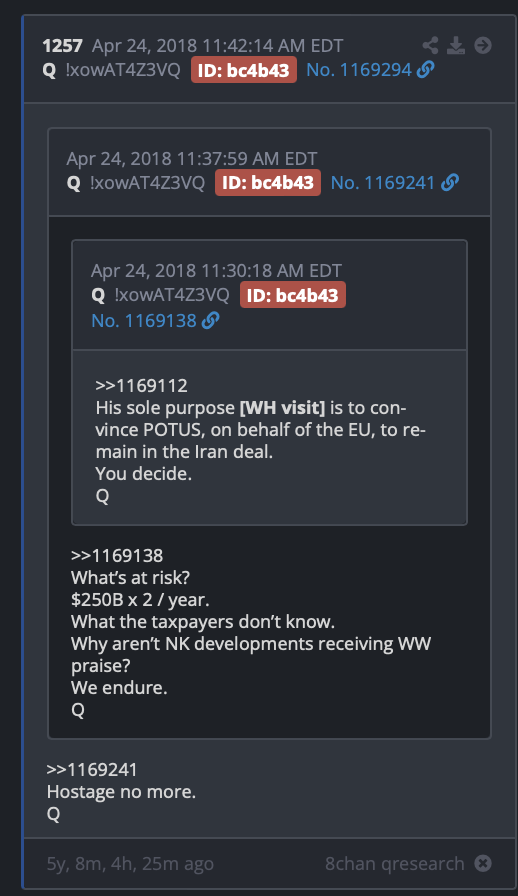Click chain link icon beside No. 1169294

[425, 70]
